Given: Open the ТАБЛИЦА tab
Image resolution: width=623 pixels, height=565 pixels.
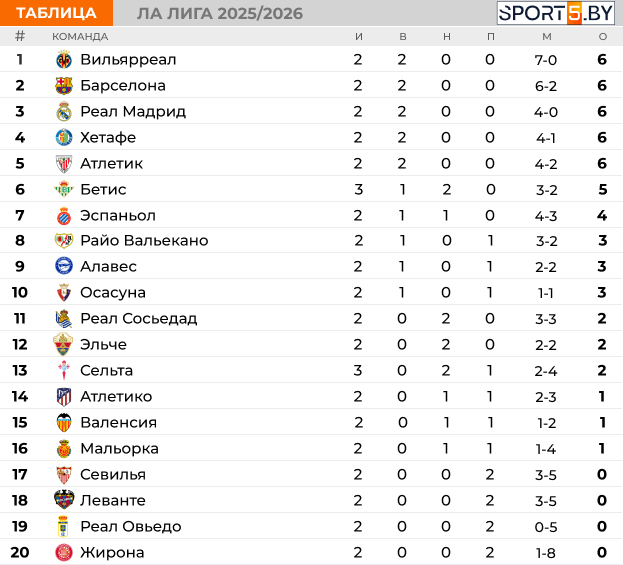Looking at the screenshot, I should pos(56,13).
